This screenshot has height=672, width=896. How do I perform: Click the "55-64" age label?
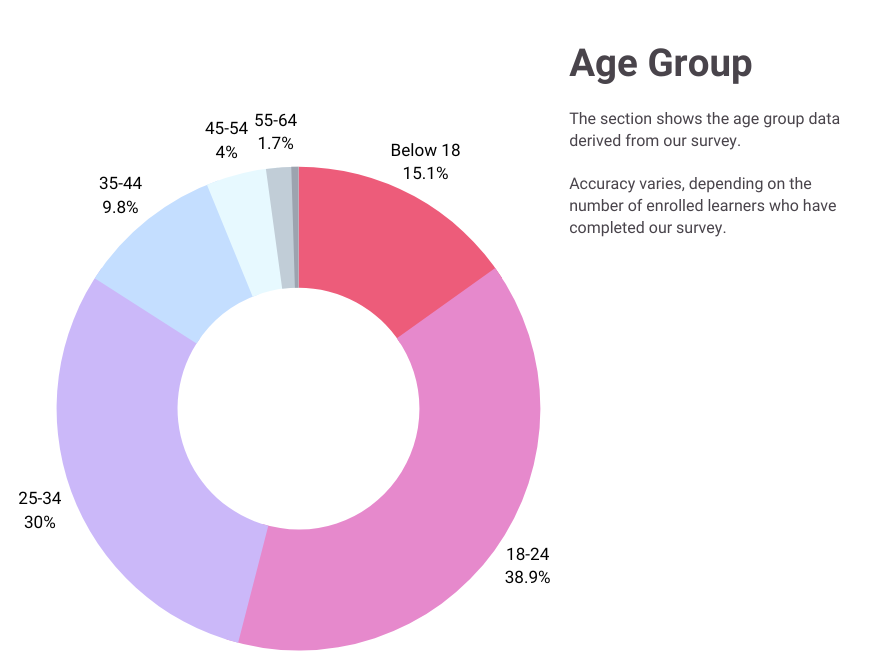275,120
